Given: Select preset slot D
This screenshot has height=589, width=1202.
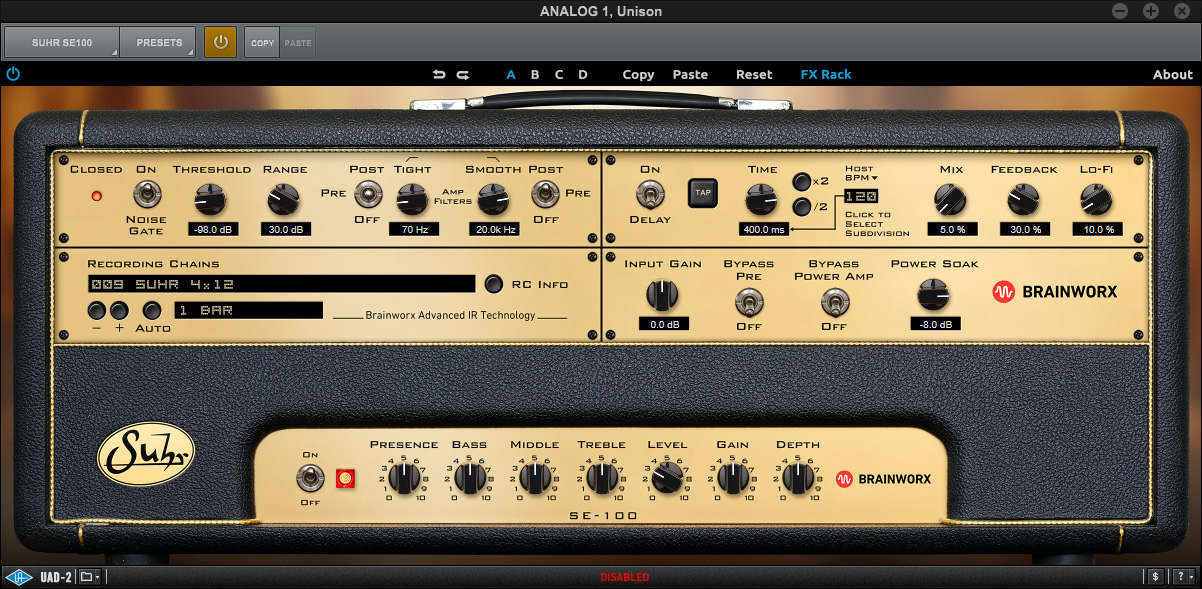Looking at the screenshot, I should 583,74.
